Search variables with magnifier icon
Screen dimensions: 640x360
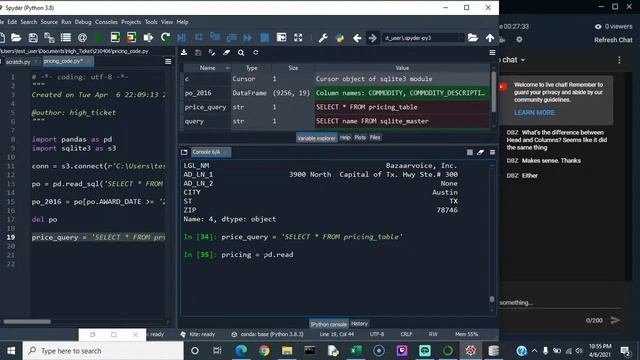click(x=241, y=53)
